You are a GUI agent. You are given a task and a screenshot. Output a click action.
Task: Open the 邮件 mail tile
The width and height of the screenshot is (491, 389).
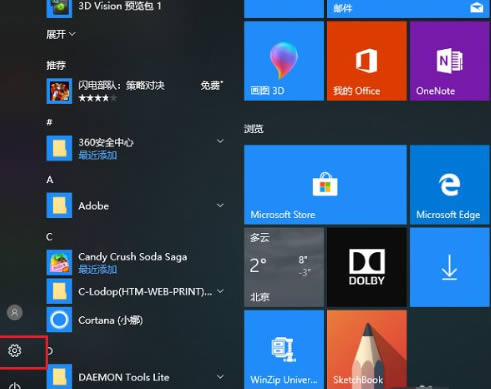tap(408, 9)
